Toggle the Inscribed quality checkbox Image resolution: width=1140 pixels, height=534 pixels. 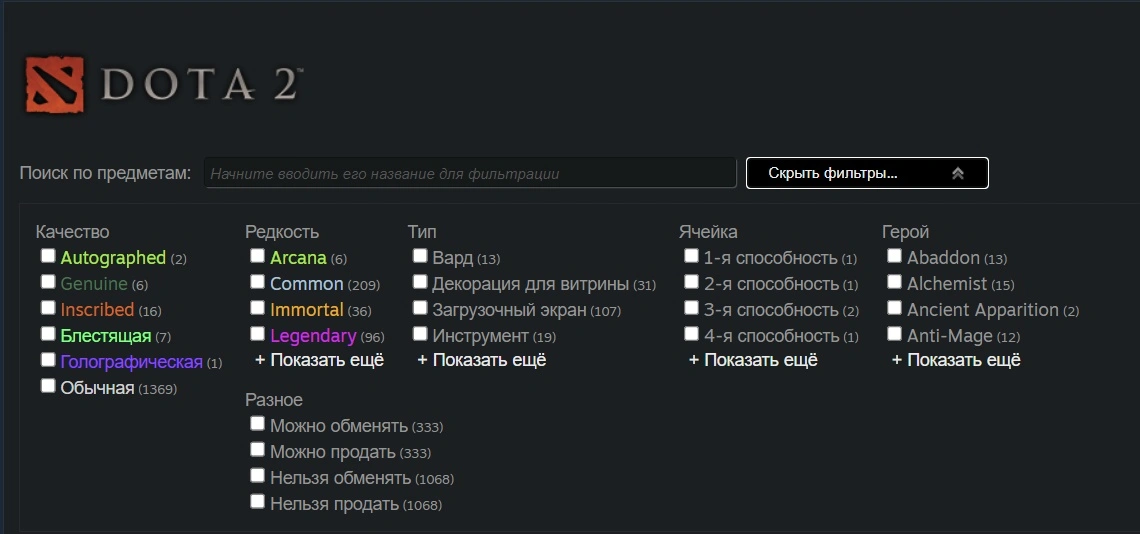(x=48, y=308)
